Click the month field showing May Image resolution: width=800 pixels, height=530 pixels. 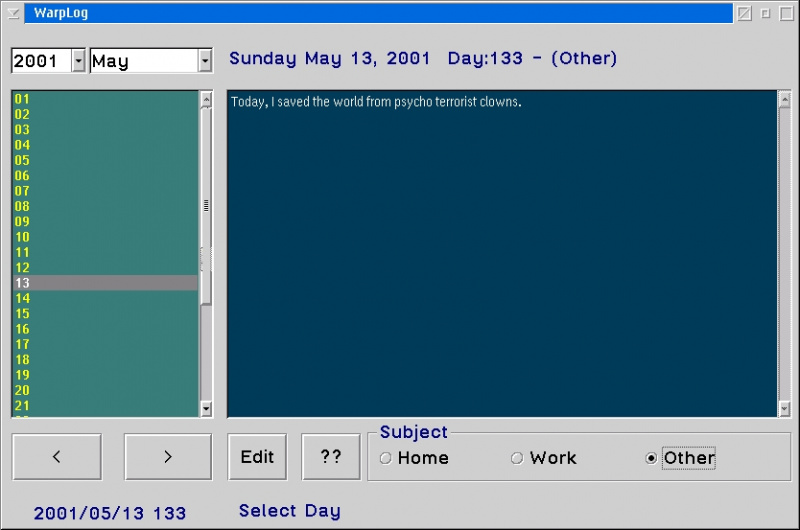[x=144, y=61]
